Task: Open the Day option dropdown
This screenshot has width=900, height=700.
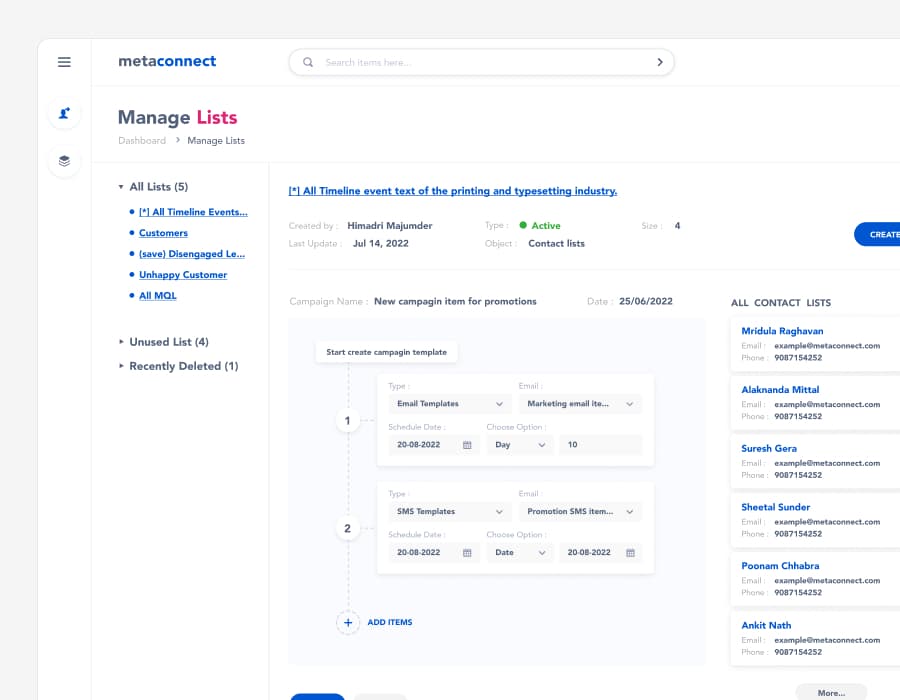Action: coord(520,445)
